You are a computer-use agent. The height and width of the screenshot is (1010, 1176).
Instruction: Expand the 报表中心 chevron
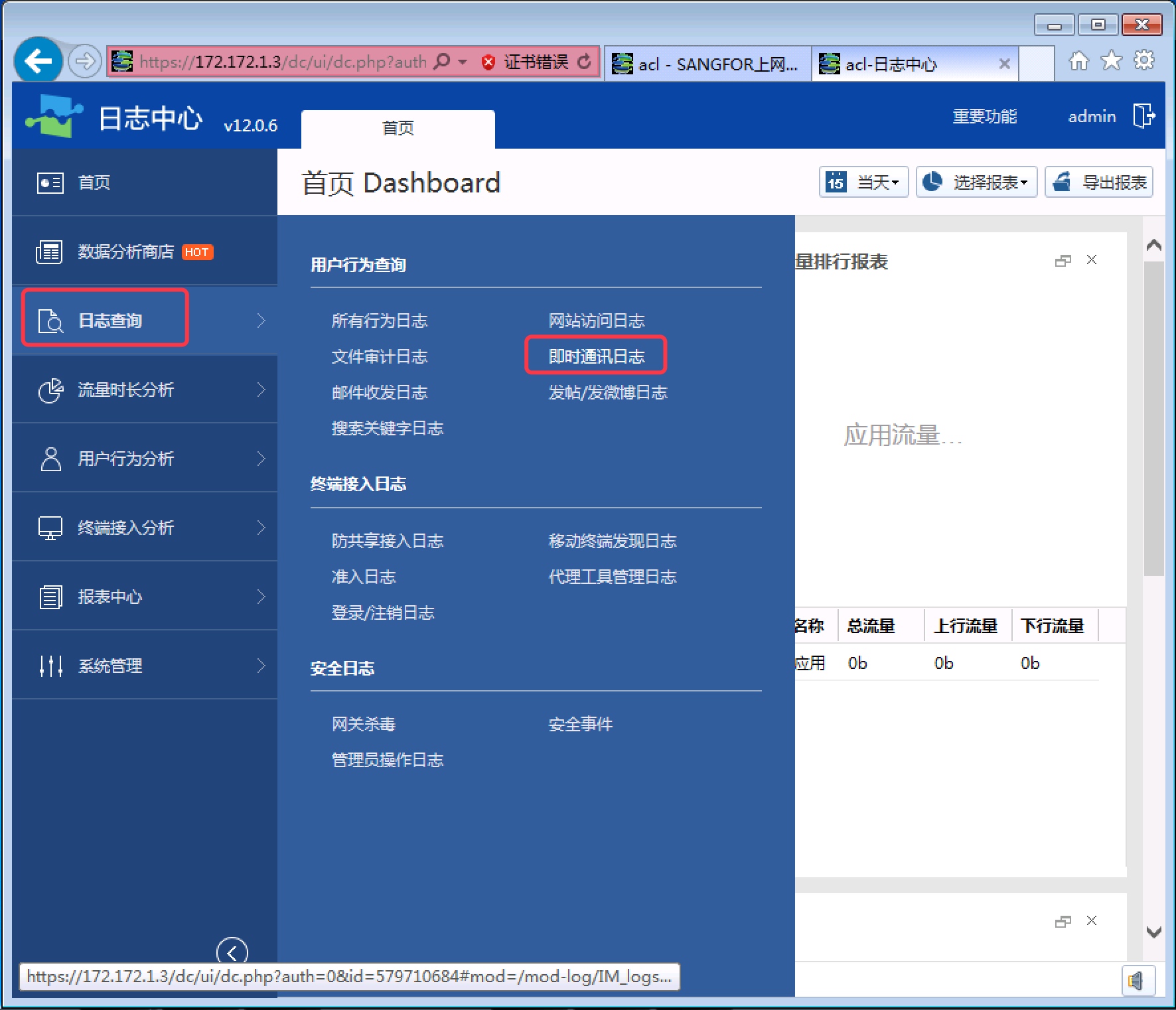tap(261, 597)
